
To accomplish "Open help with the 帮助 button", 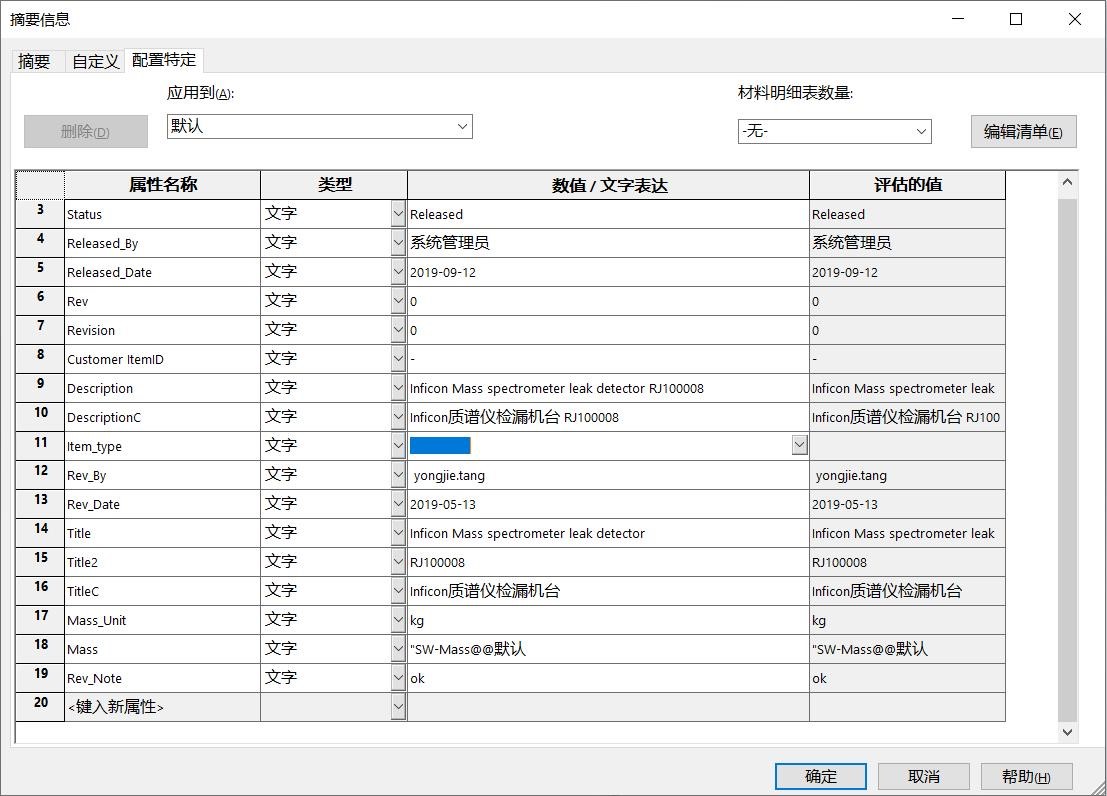I will [x=1027, y=776].
